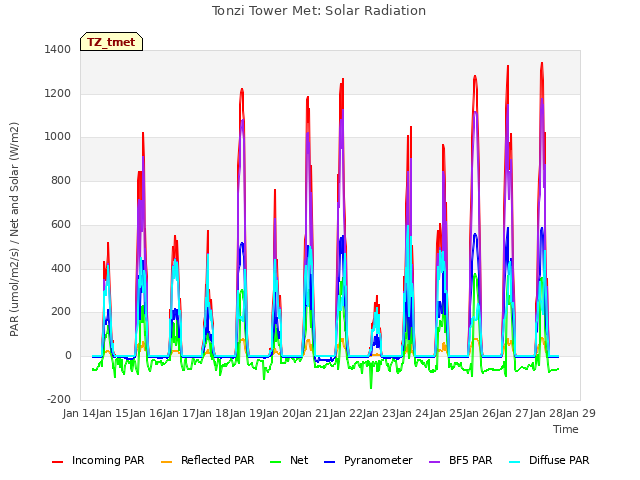
Task: Click the Jan 19 x-axis tick label
Action: [246, 413]
